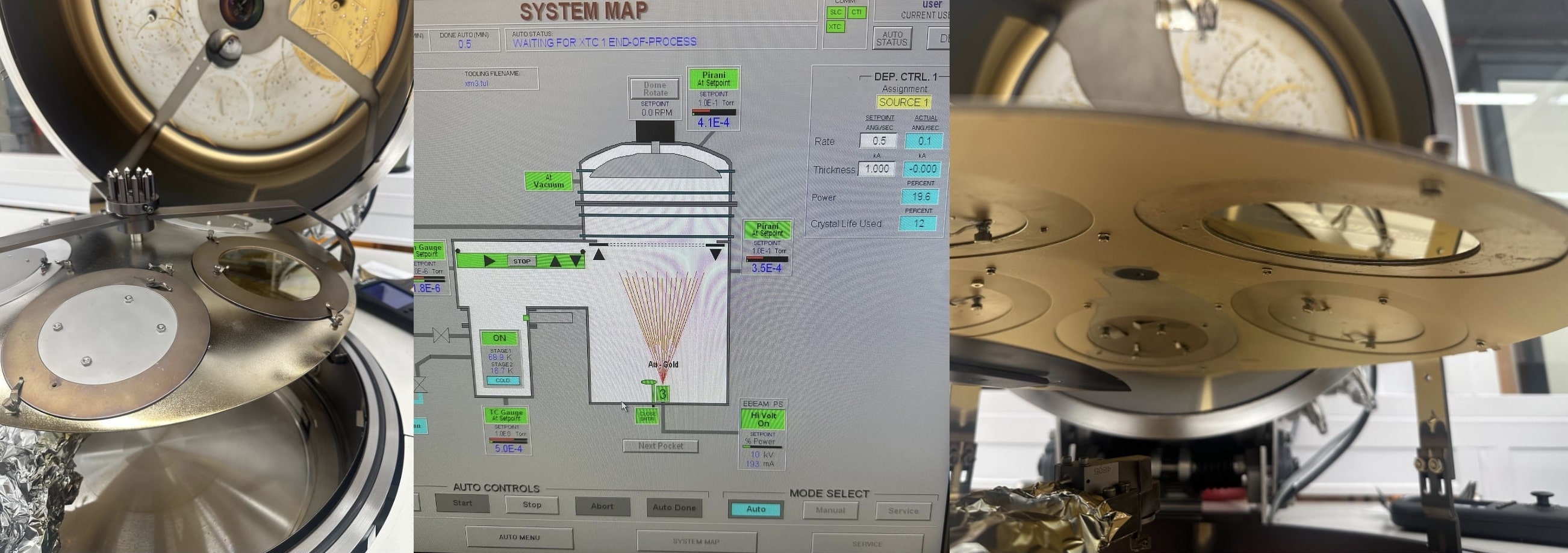Click the yellow SOURCE 1 assignment box
The height and width of the screenshot is (553, 1568).
tap(903, 102)
